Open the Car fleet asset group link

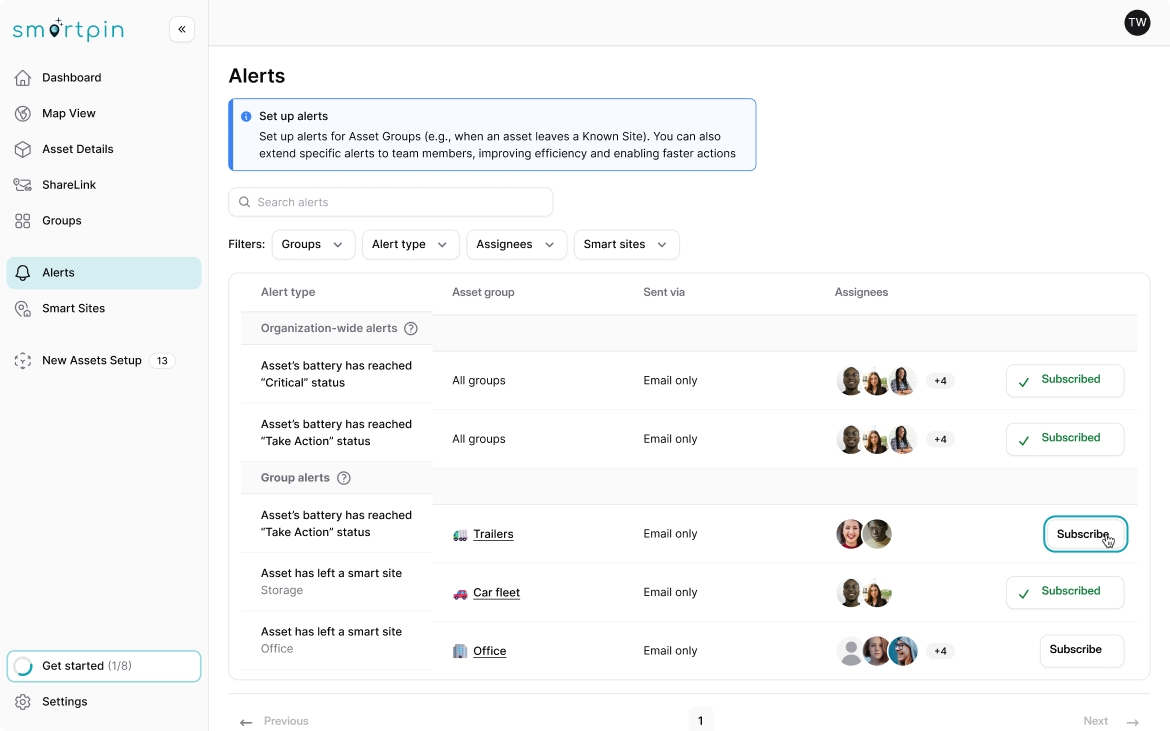pyautogui.click(x=496, y=592)
